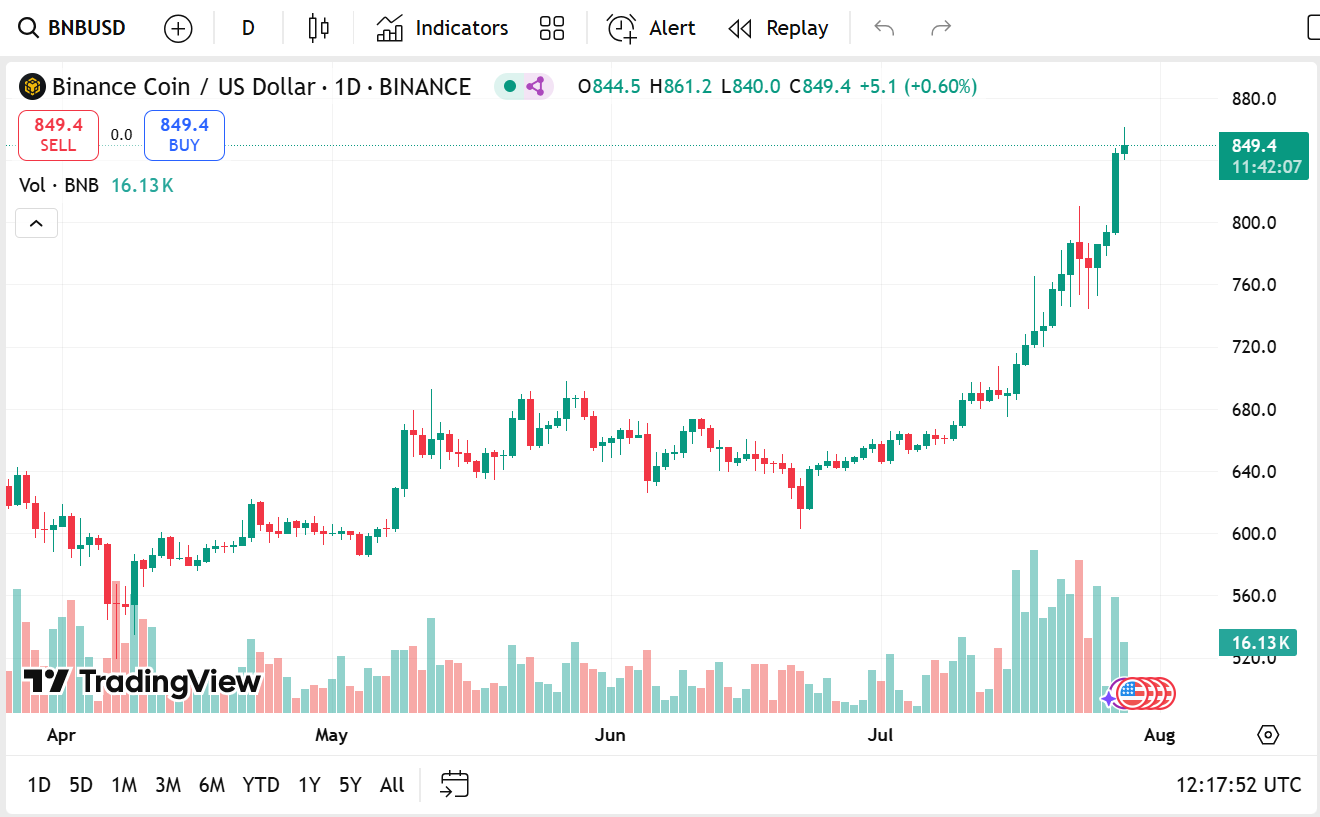1320x817 pixels.
Task: Click the 12:17:52 UTC timezone clock
Action: (1239, 785)
